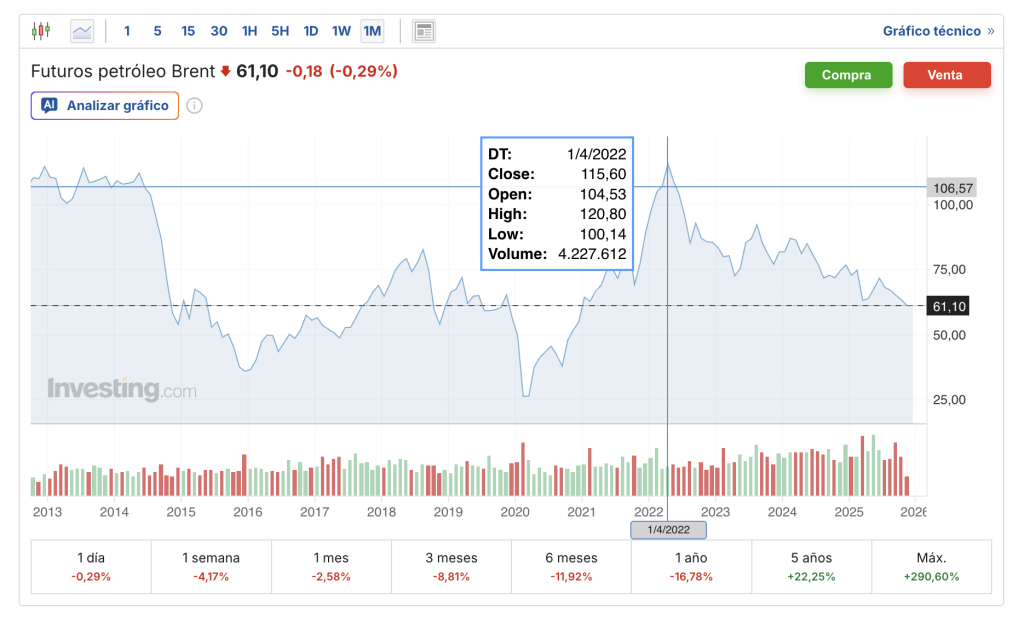The image size is (1024, 621).
Task: Click the 1/4/2022 date marker on axis
Action: point(668,530)
